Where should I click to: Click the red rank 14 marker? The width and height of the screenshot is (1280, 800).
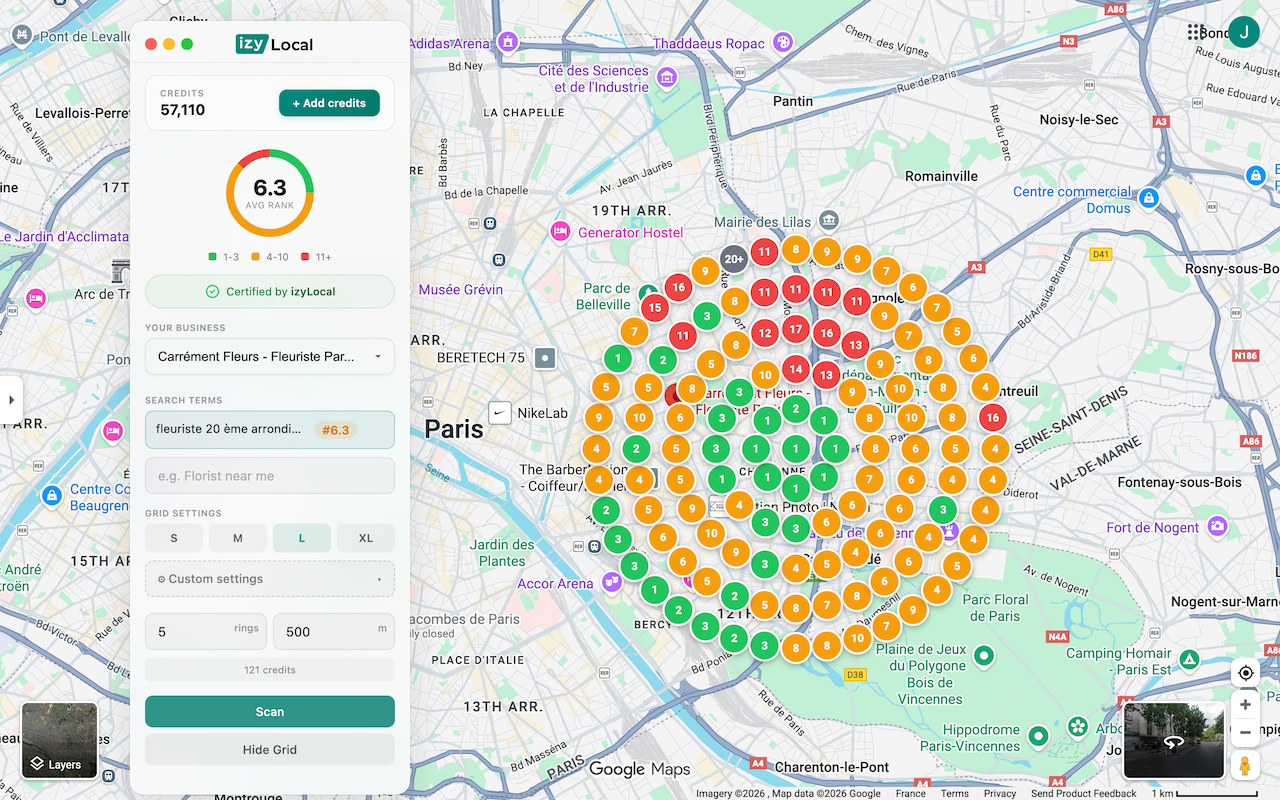[796, 369]
